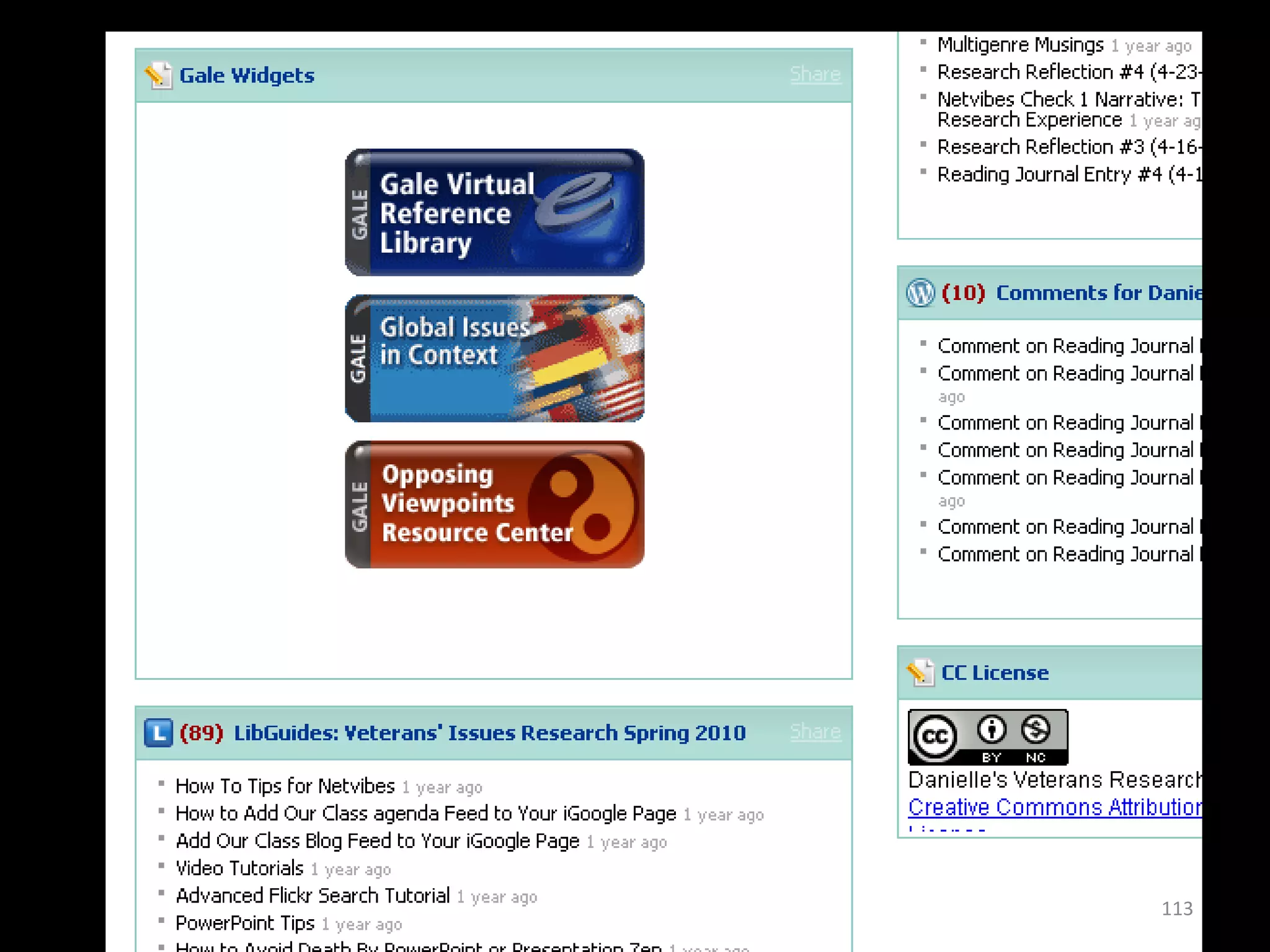Click Share in LibGuides widget header

[x=815, y=732]
